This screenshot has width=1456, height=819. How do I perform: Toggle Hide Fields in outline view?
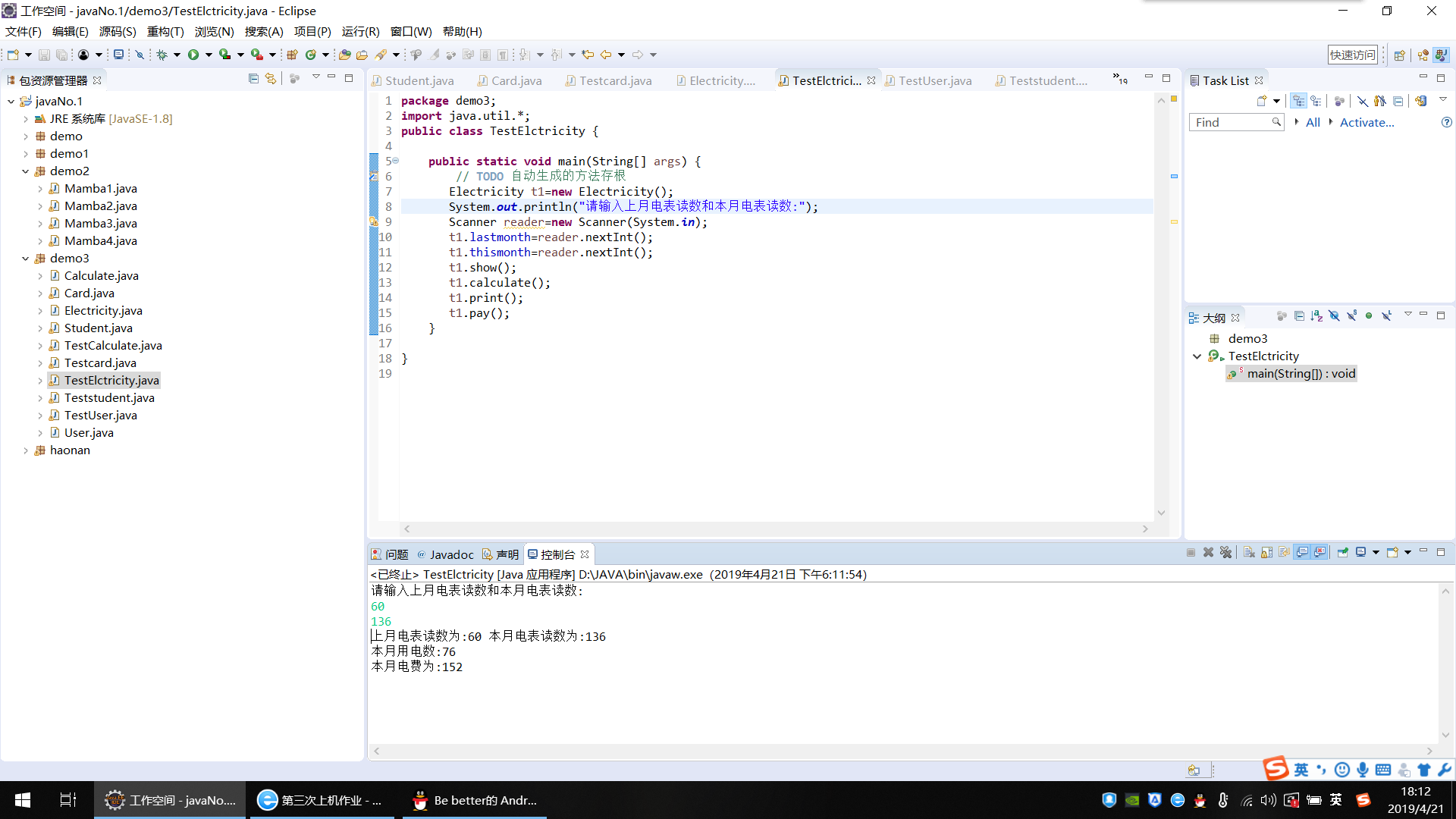pyautogui.click(x=1334, y=316)
